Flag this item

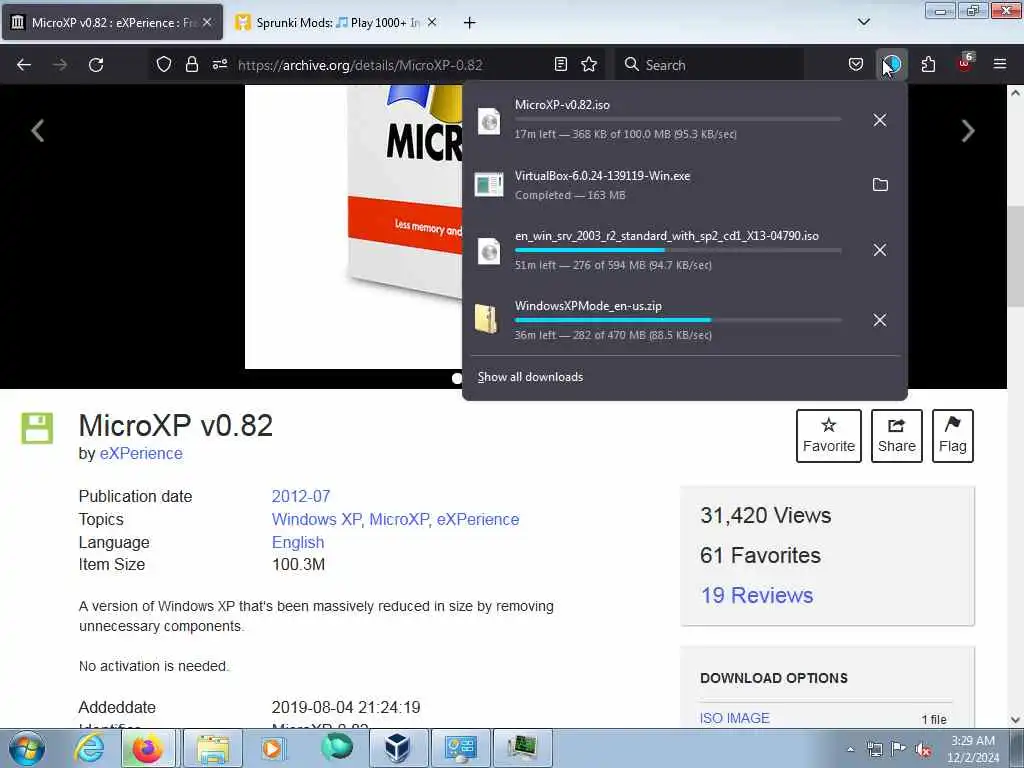952,436
